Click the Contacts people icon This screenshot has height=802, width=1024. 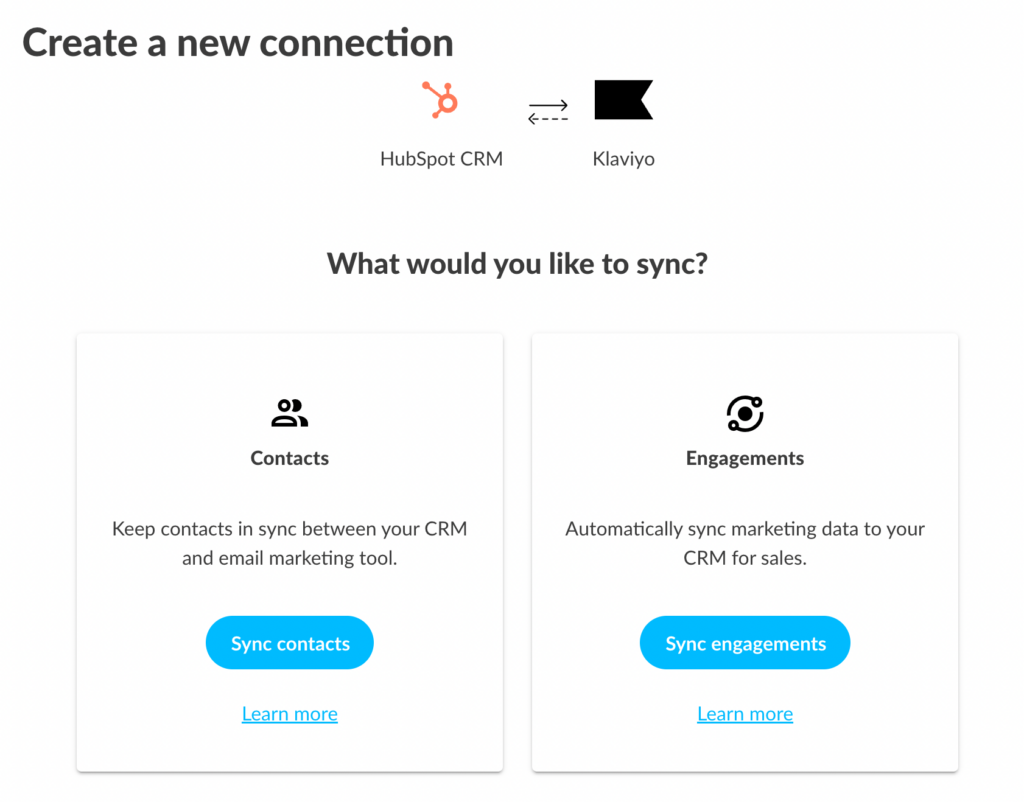click(290, 413)
